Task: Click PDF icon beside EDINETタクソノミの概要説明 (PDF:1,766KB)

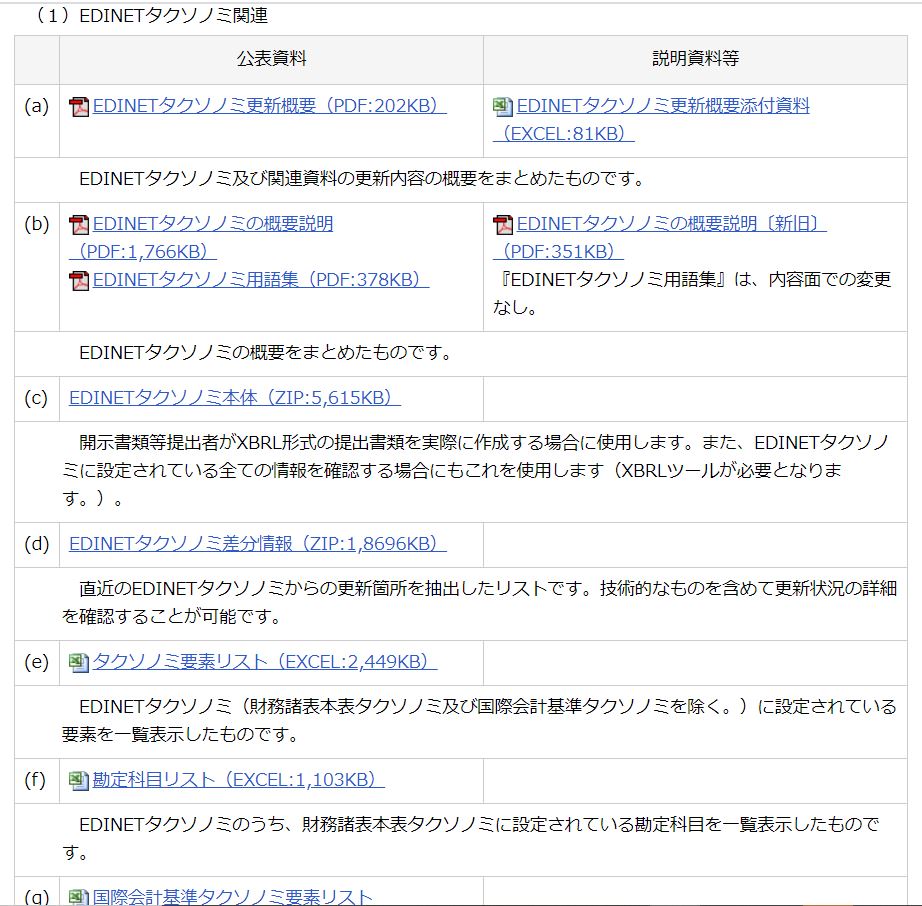Action: point(79,225)
